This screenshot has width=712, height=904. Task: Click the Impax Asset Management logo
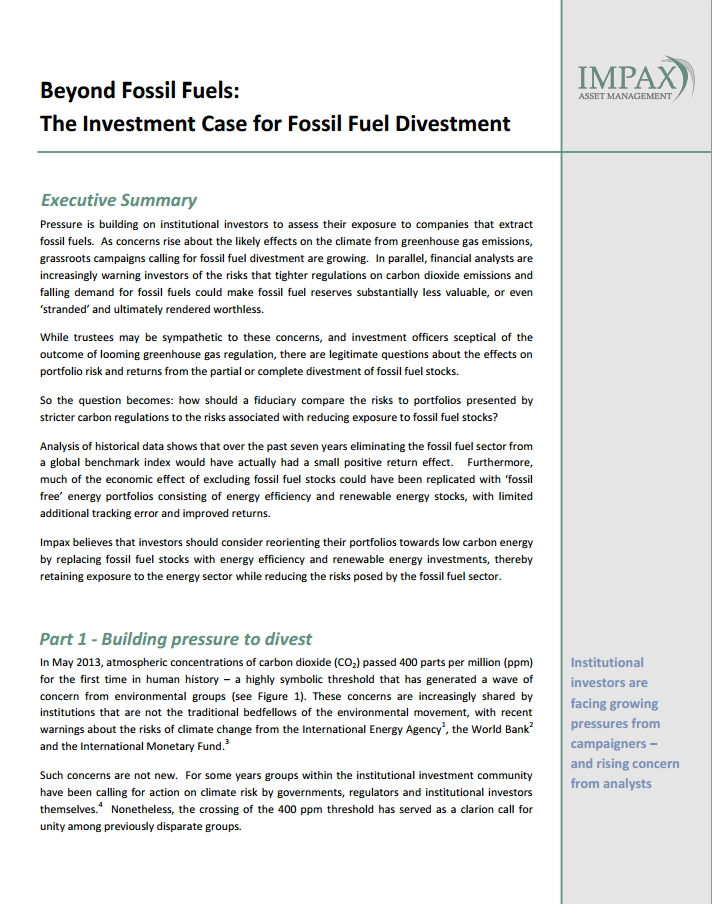point(636,79)
